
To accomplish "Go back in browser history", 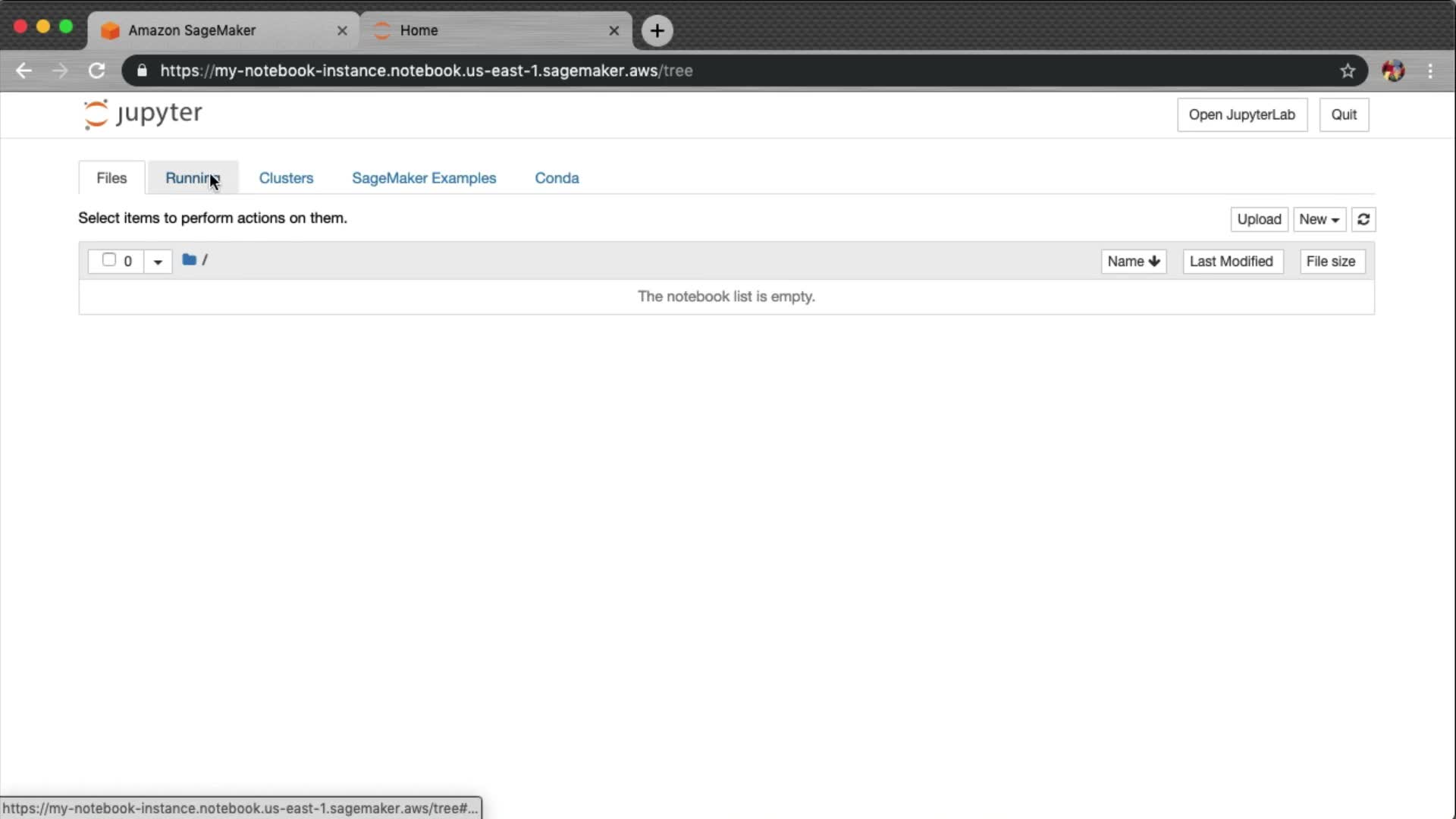I will coord(24,71).
